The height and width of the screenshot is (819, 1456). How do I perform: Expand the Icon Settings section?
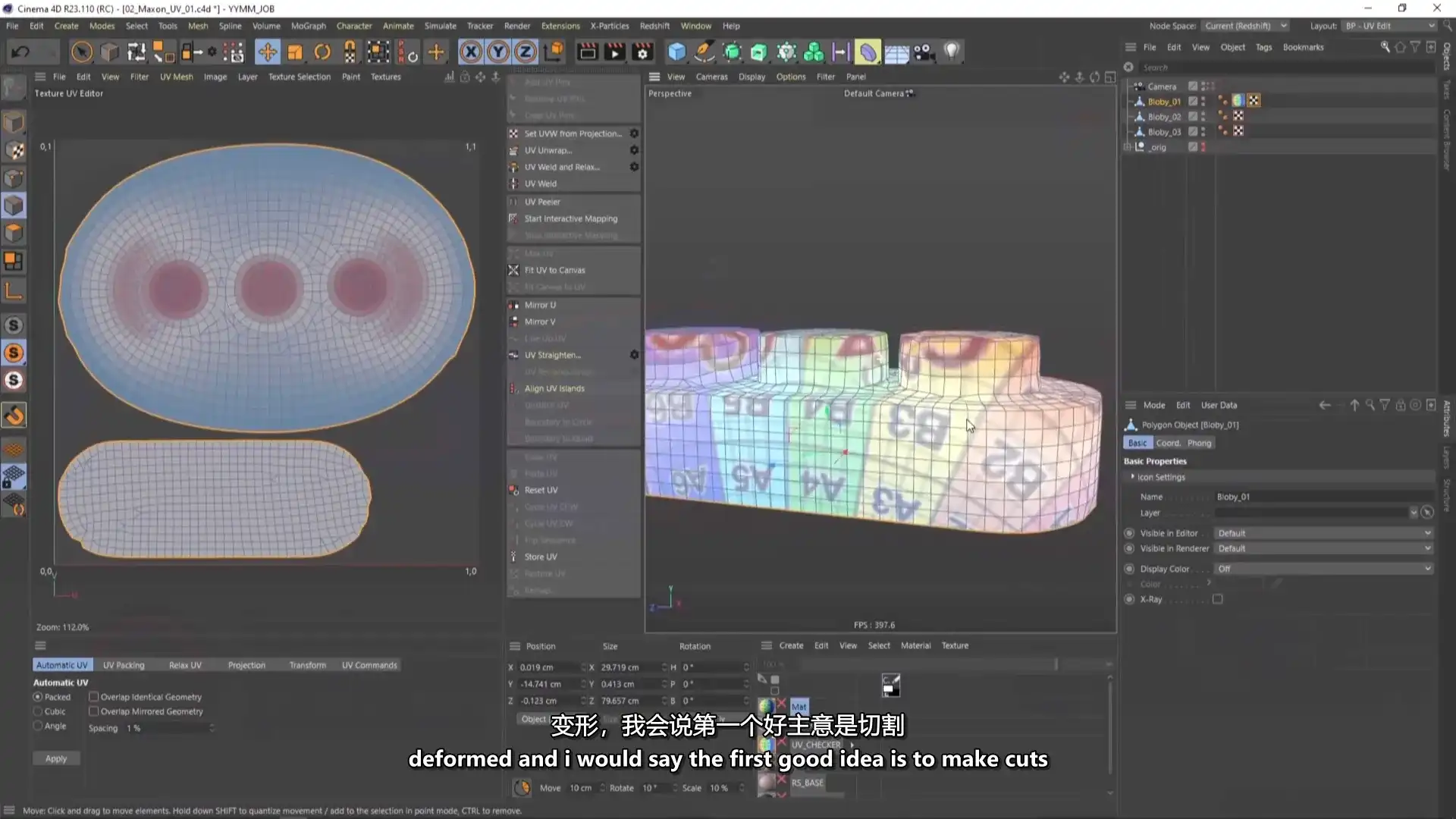point(1133,477)
